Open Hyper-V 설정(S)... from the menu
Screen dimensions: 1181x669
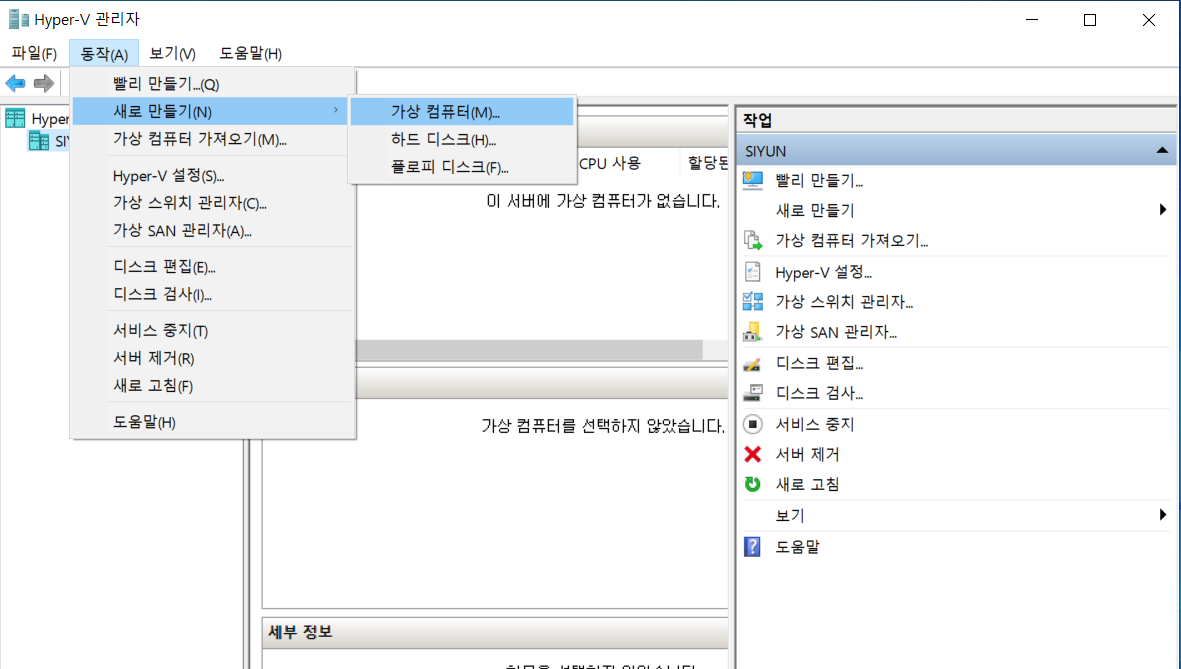click(x=212, y=176)
